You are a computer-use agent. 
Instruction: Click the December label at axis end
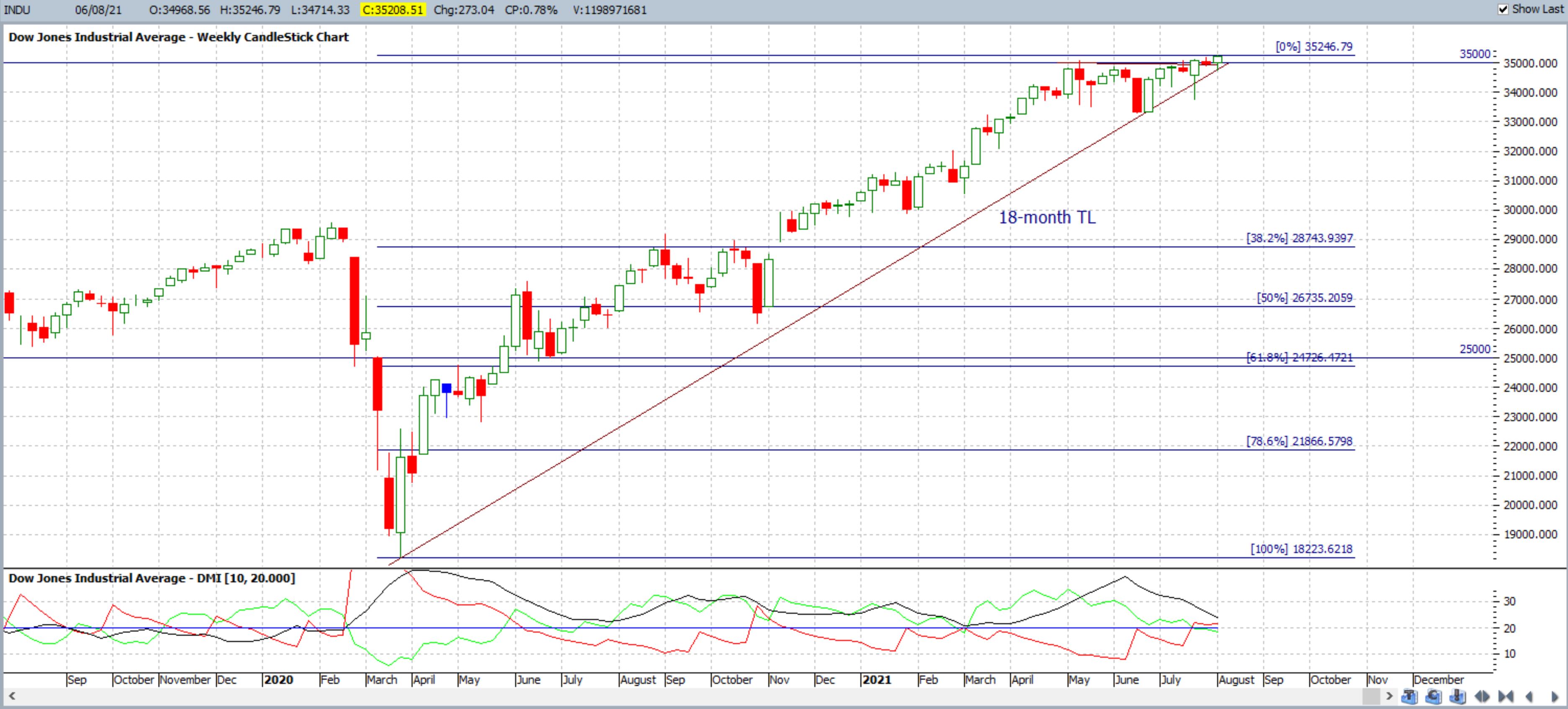[1439, 680]
